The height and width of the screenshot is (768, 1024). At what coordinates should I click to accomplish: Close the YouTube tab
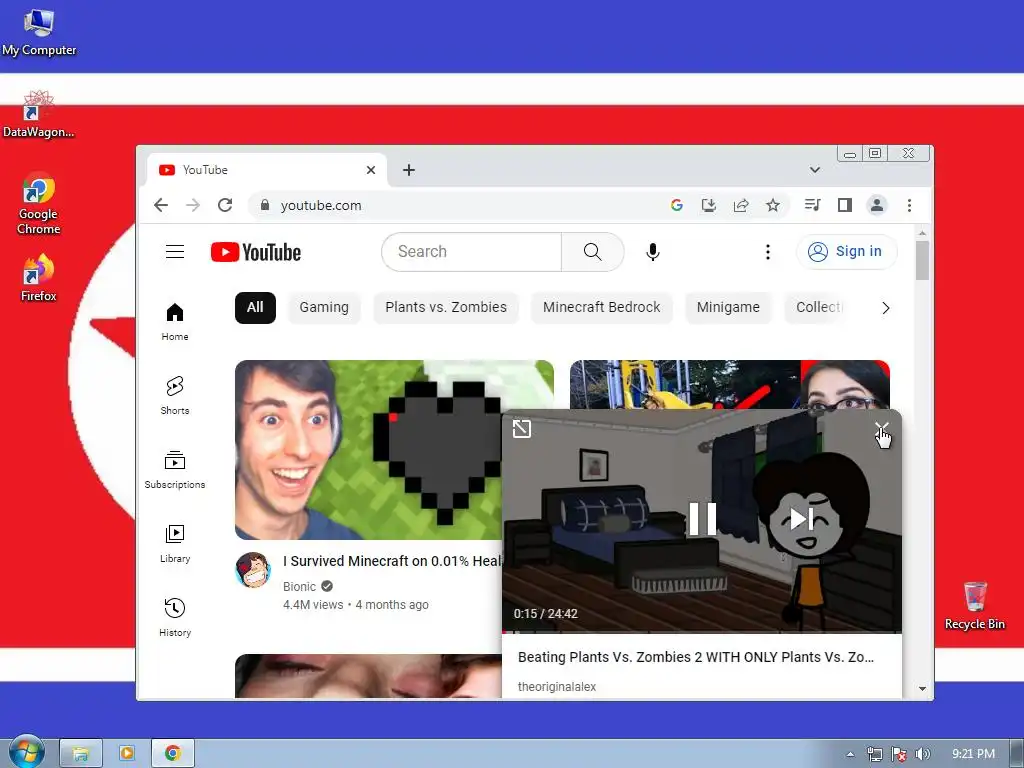point(371,170)
